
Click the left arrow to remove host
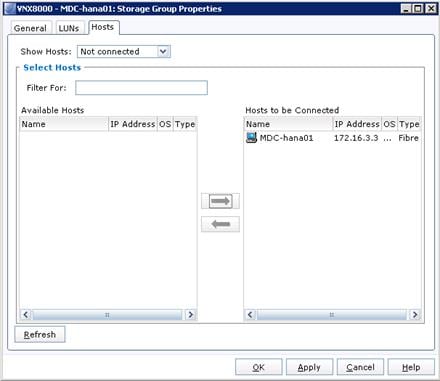coord(220,224)
